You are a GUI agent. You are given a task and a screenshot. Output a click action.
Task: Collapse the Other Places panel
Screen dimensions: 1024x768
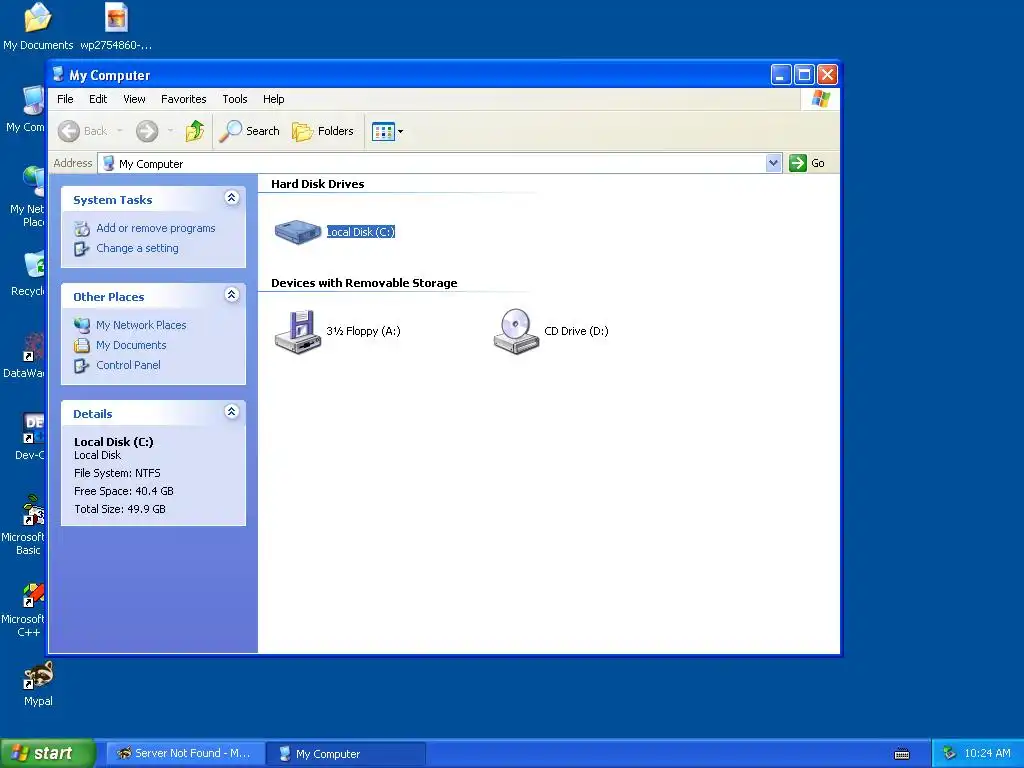pyautogui.click(x=231, y=295)
